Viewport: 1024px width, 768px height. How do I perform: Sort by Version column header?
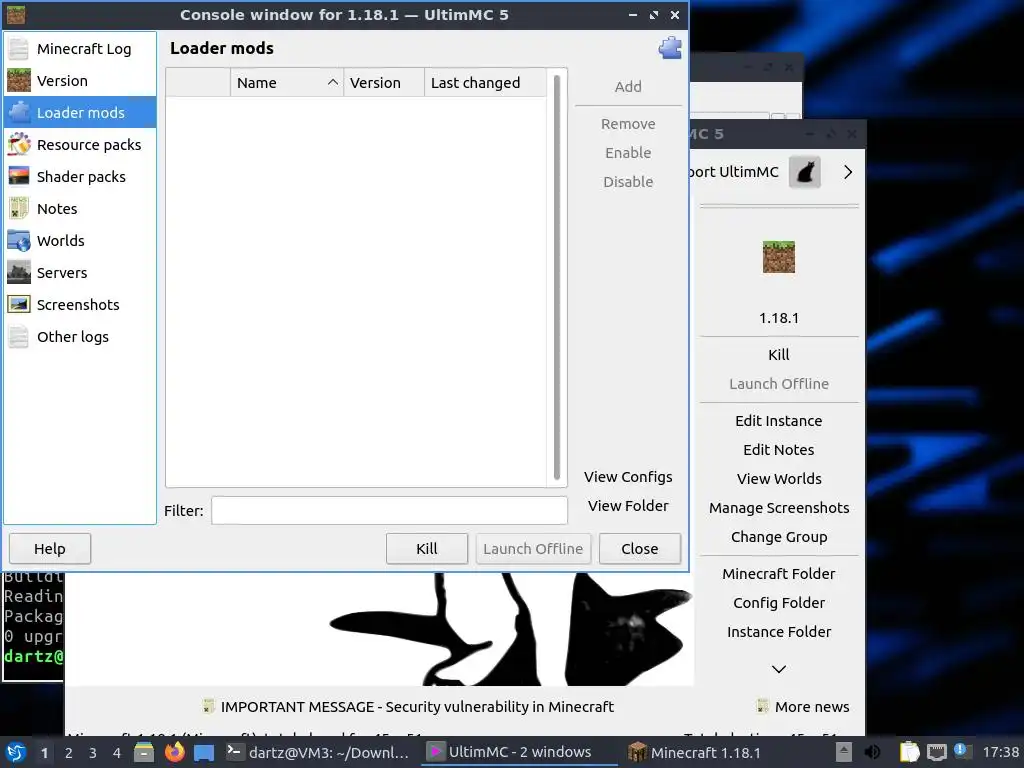pyautogui.click(x=384, y=83)
